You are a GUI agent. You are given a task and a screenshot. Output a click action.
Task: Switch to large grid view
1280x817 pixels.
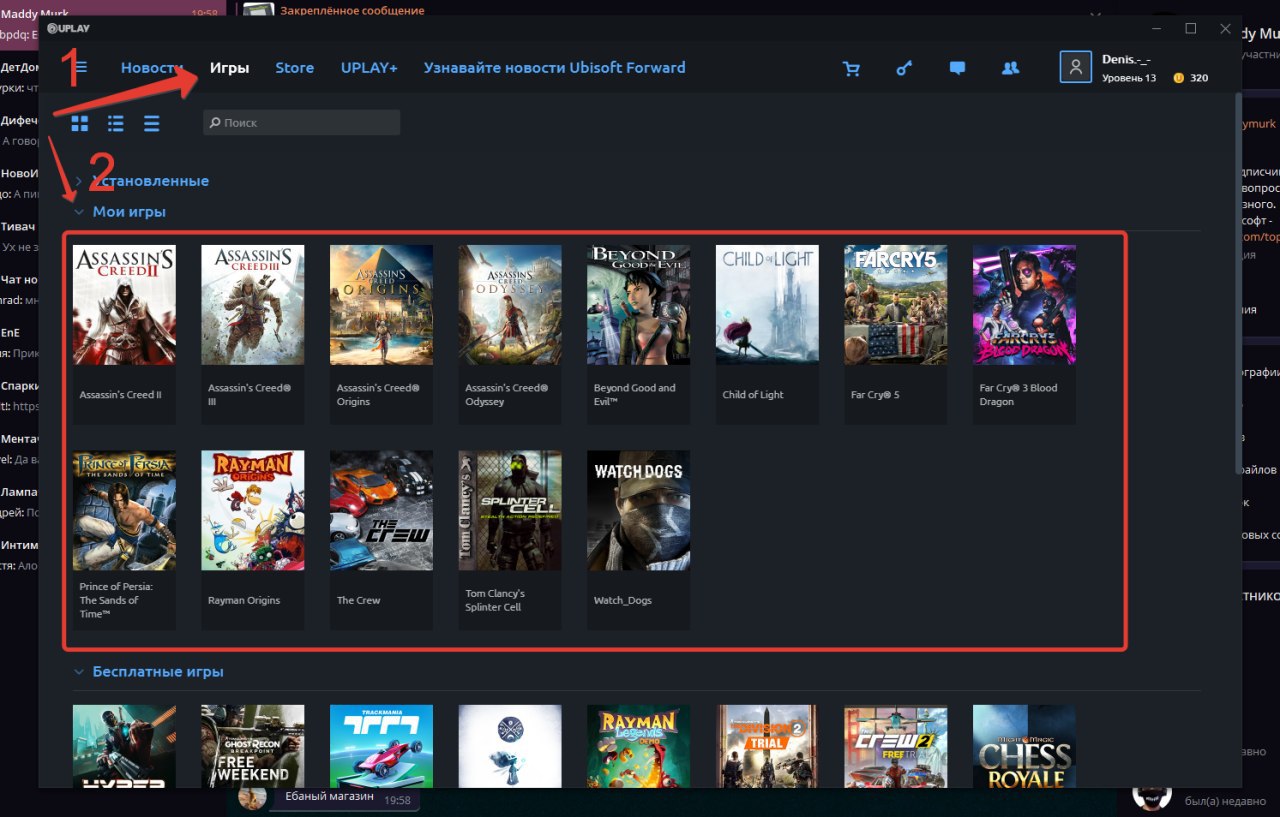(80, 123)
